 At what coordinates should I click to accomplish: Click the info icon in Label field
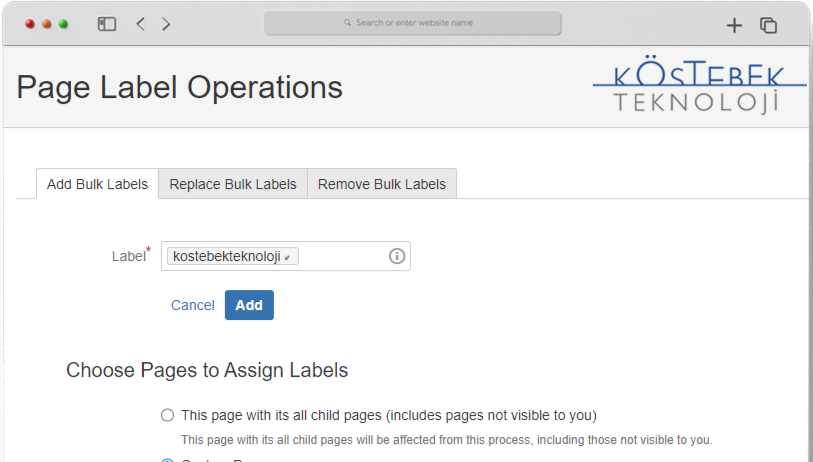coord(396,256)
